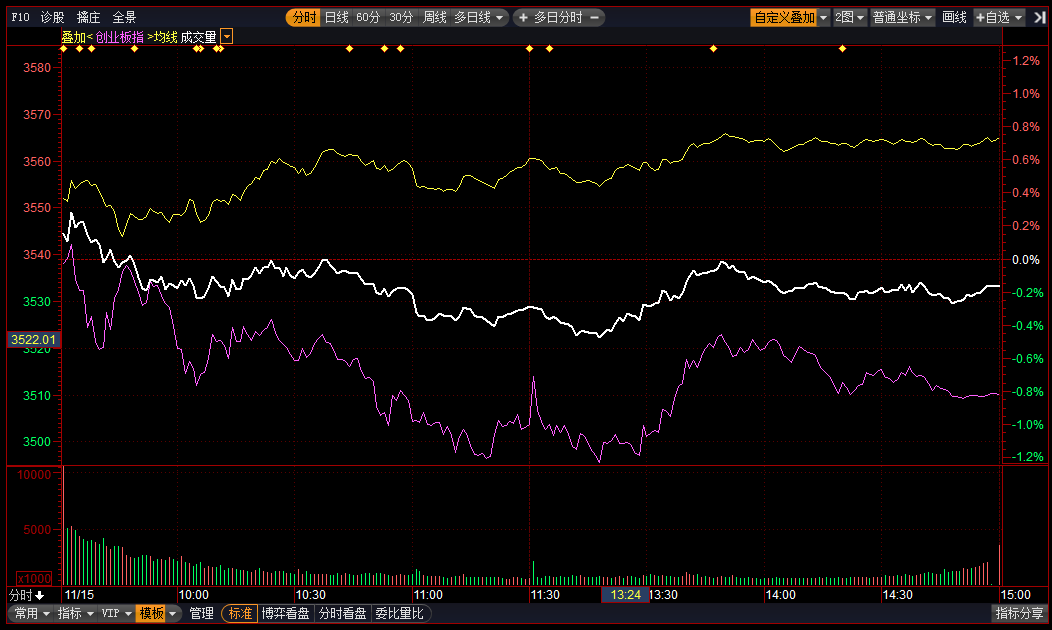This screenshot has width=1052, height=630.
Task: Add to watchlist with +自选 button
Action: (x=999, y=17)
